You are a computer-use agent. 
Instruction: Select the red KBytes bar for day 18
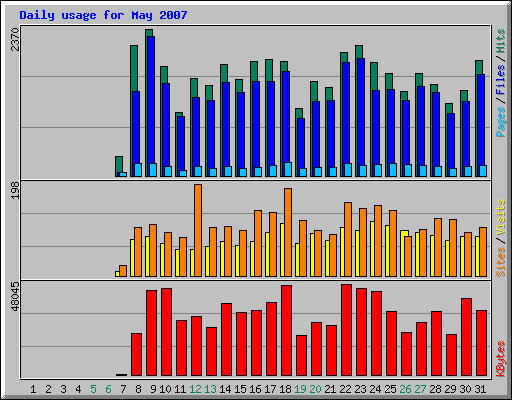point(286,330)
